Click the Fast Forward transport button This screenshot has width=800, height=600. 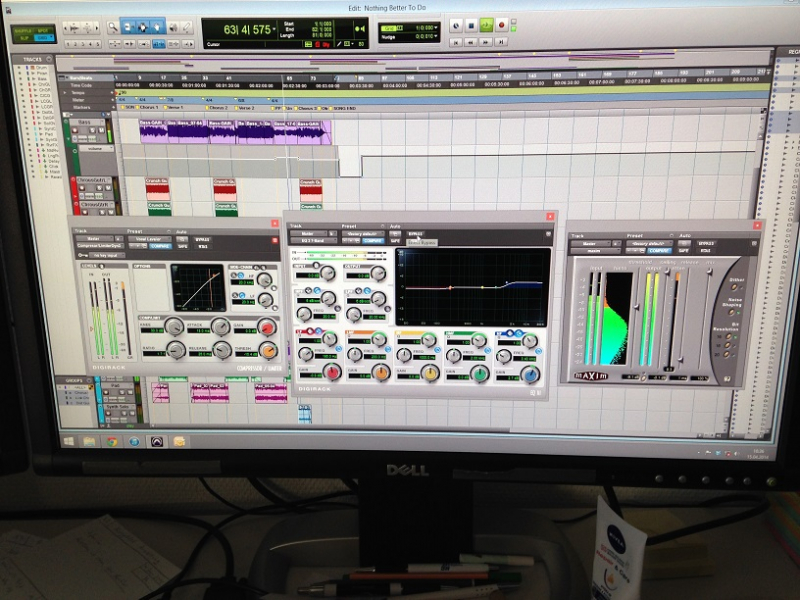(486, 42)
